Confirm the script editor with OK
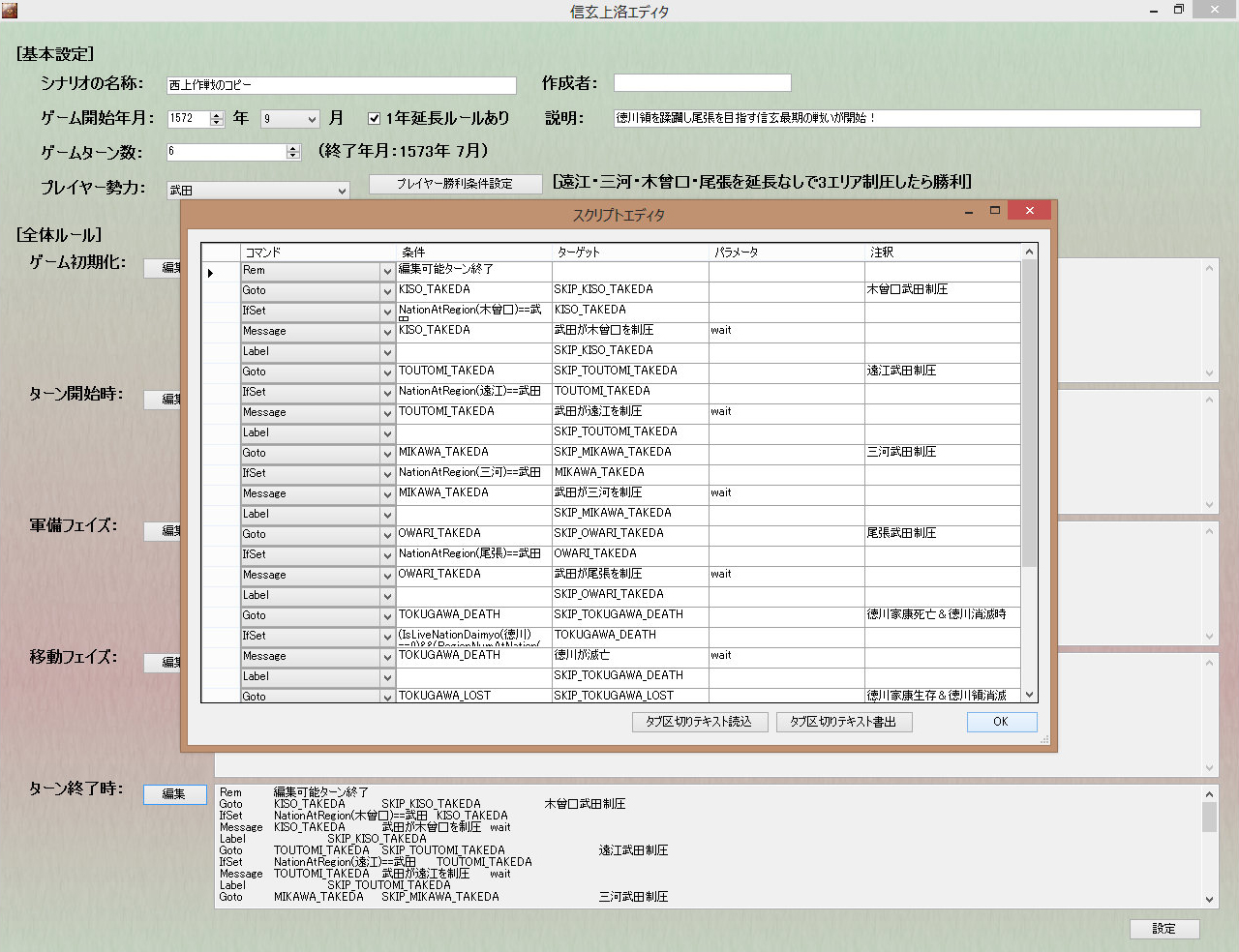The width and height of the screenshot is (1239, 952). tap(1001, 722)
